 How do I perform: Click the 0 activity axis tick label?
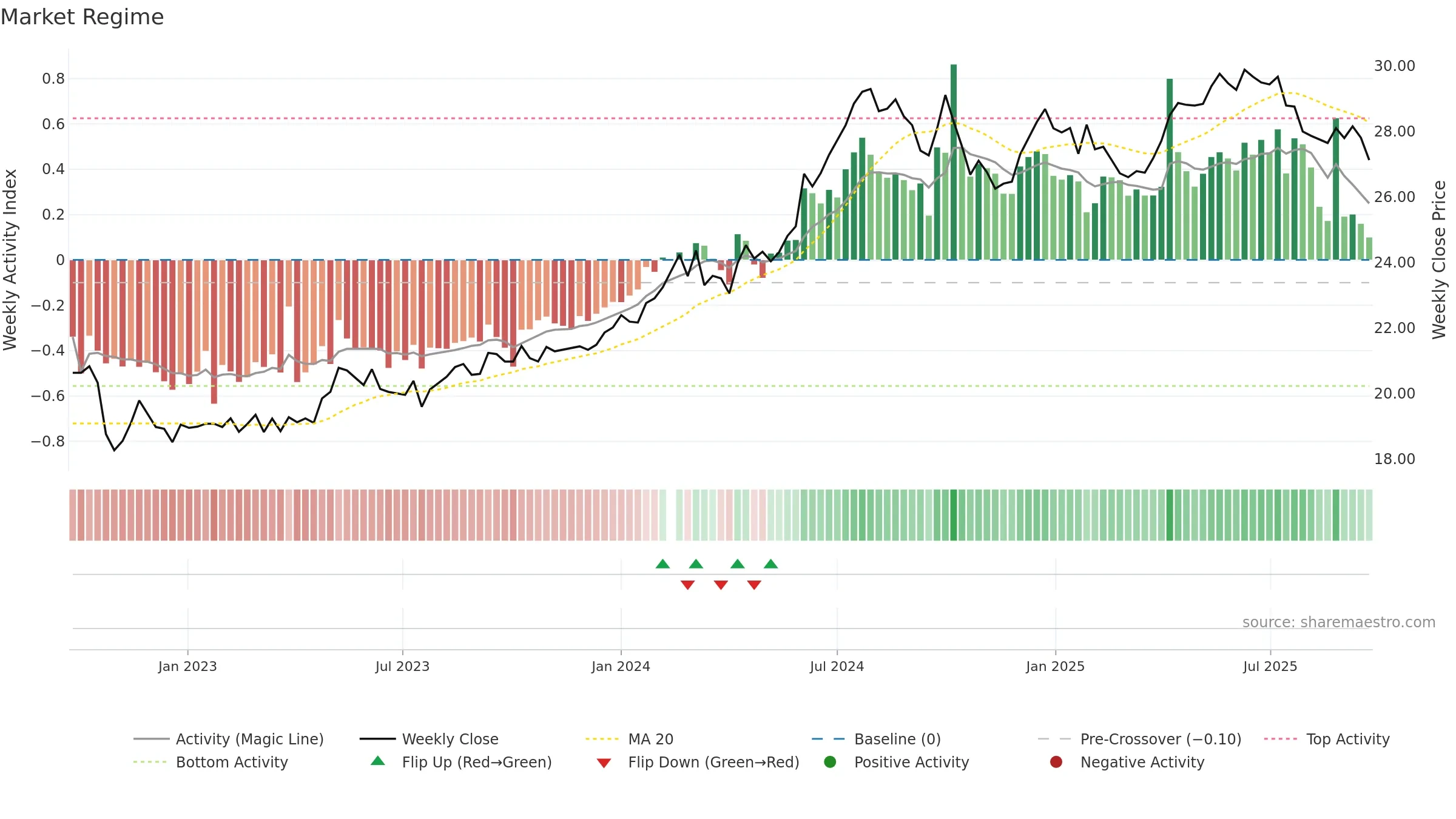tap(60, 260)
